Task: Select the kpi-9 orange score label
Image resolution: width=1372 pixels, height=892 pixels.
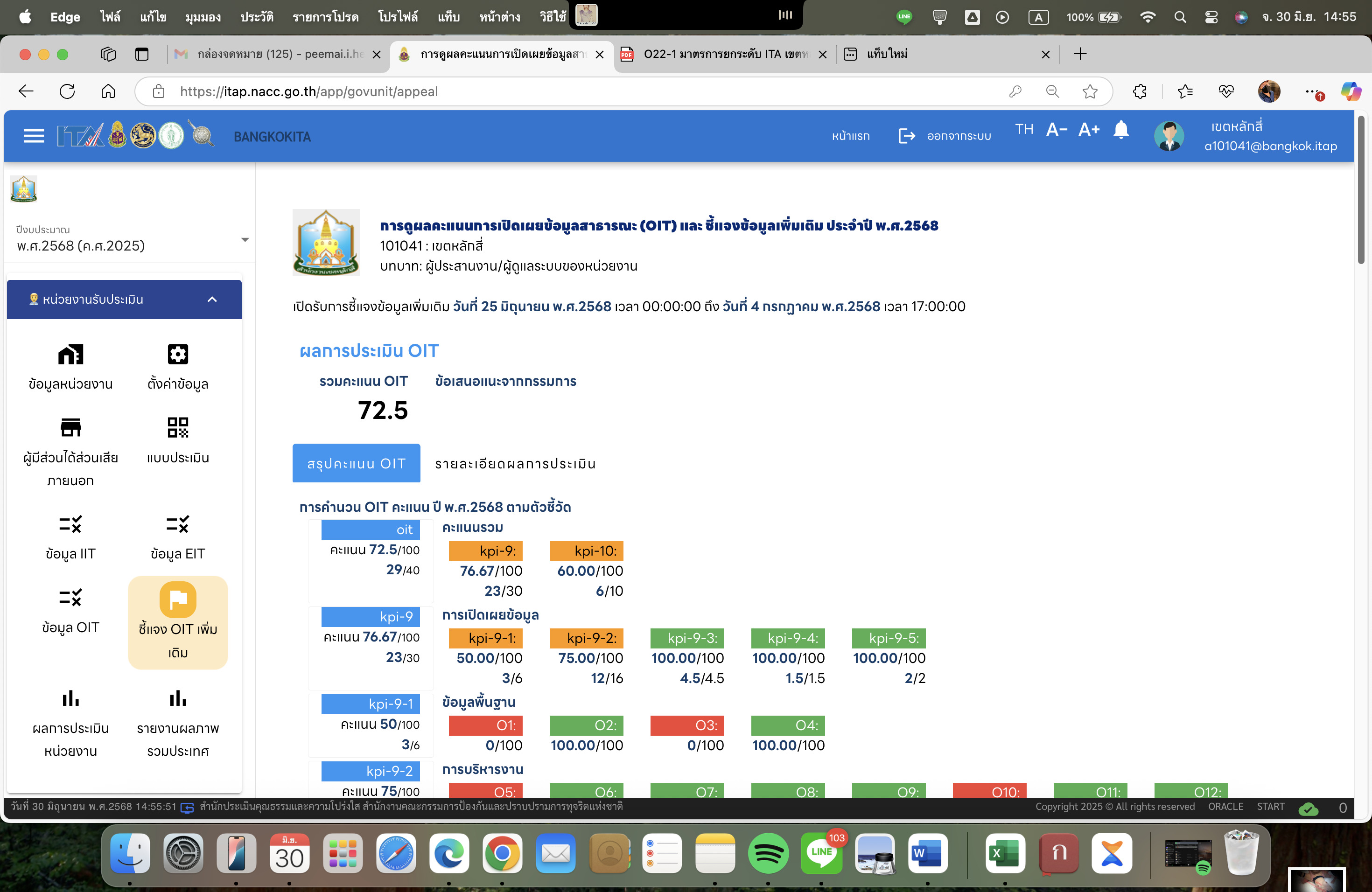Action: coord(486,551)
